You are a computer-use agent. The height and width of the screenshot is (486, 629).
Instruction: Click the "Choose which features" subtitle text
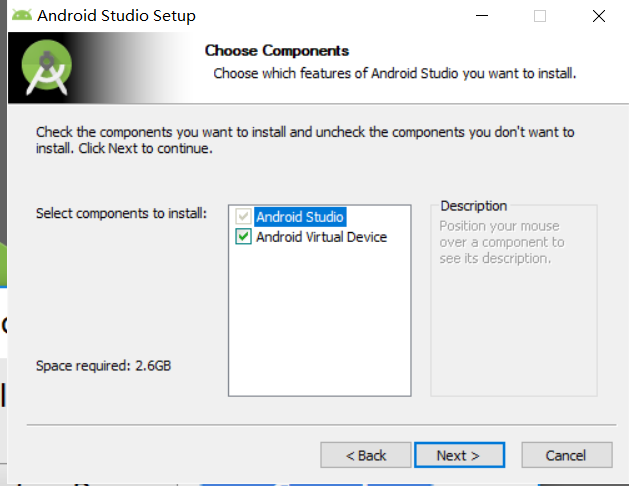[x=395, y=73]
